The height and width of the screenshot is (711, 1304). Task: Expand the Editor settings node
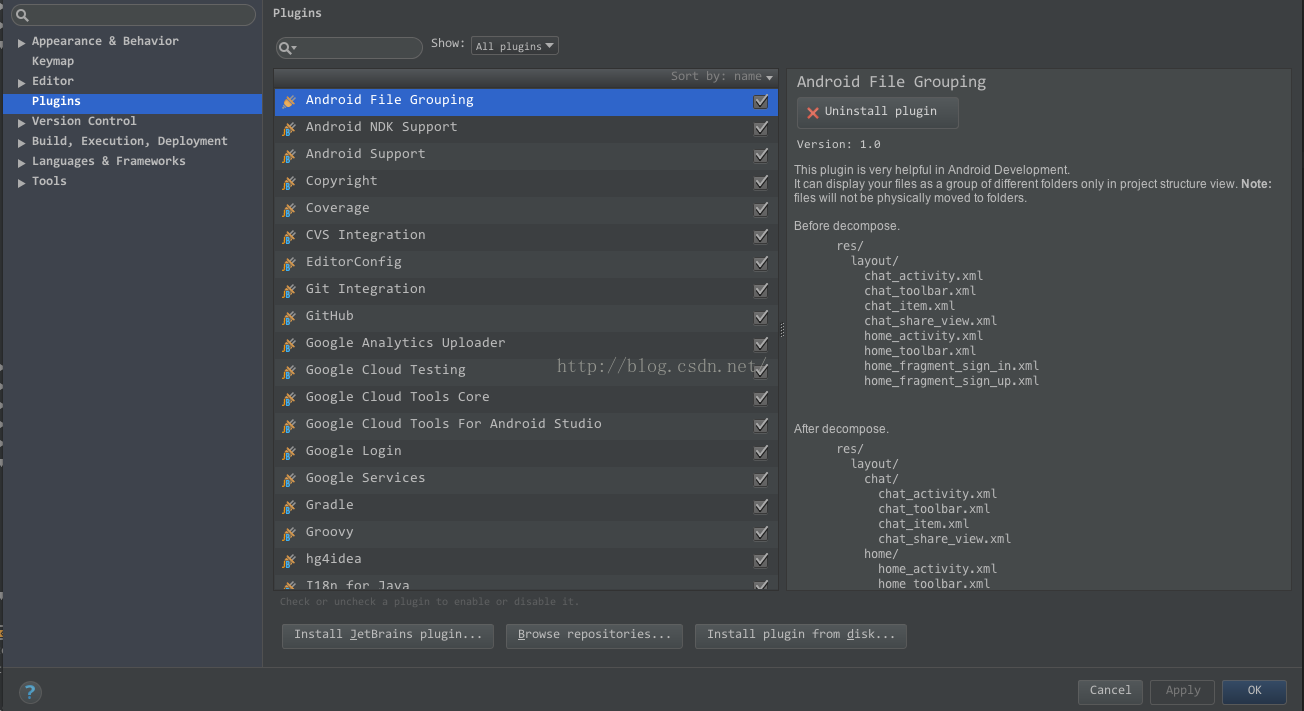[x=22, y=82]
